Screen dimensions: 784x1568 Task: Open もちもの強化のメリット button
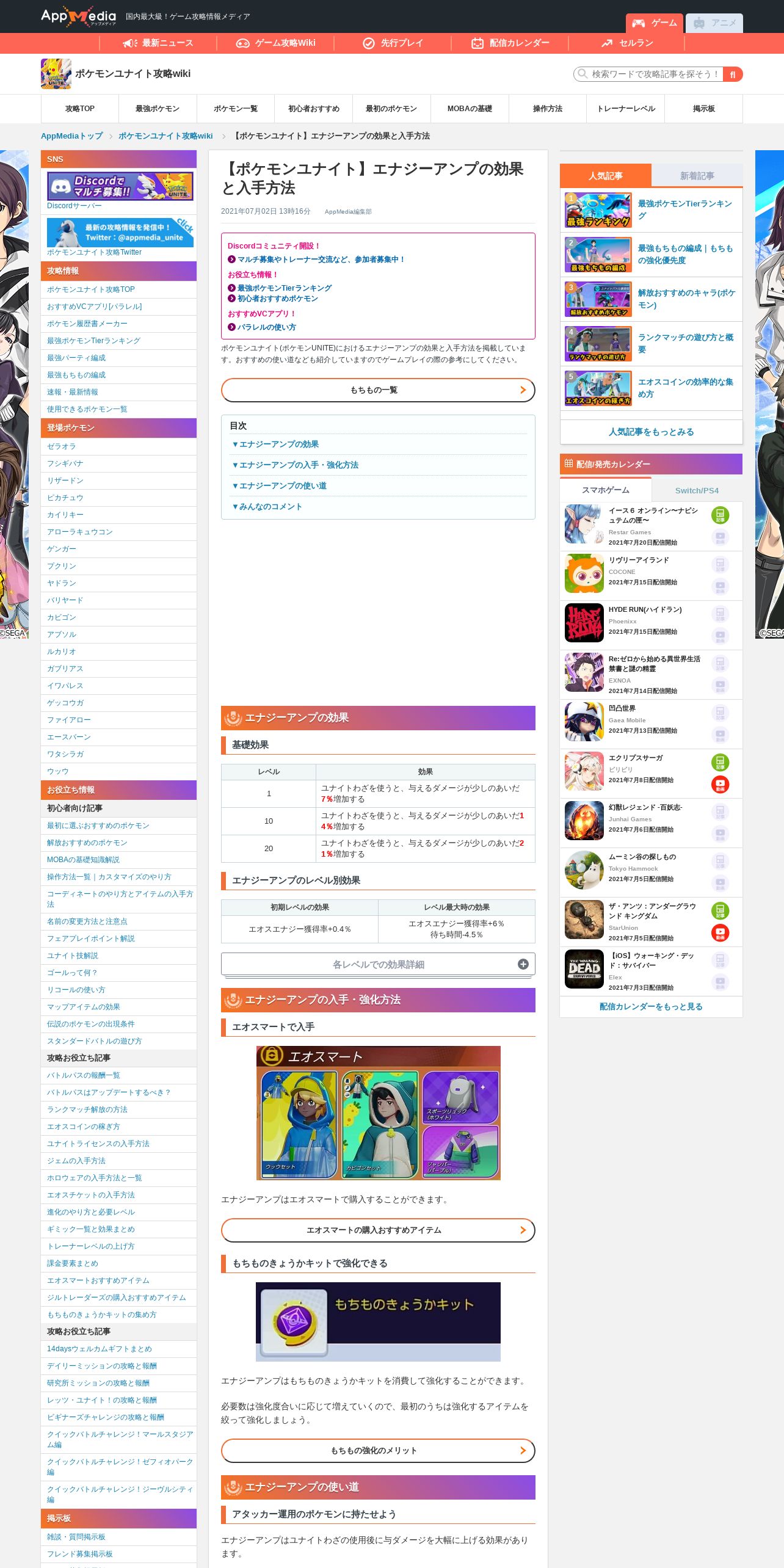coord(378,1451)
